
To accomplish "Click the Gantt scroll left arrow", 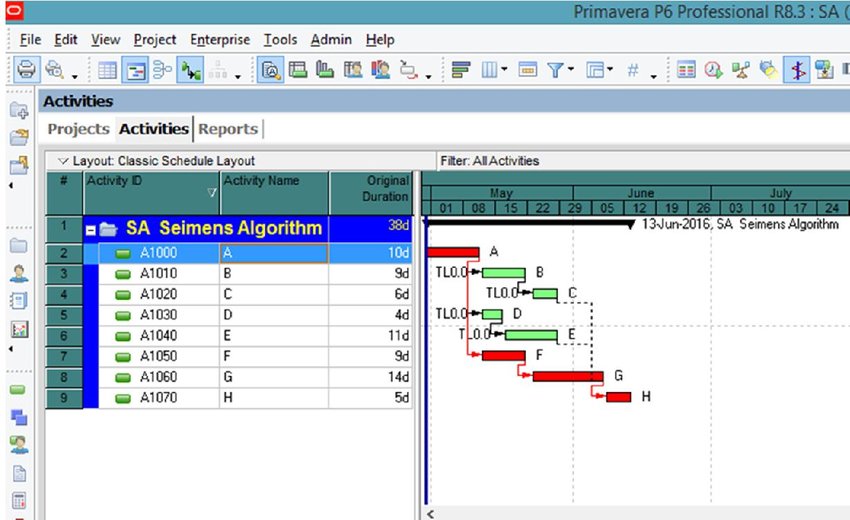I will point(430,513).
